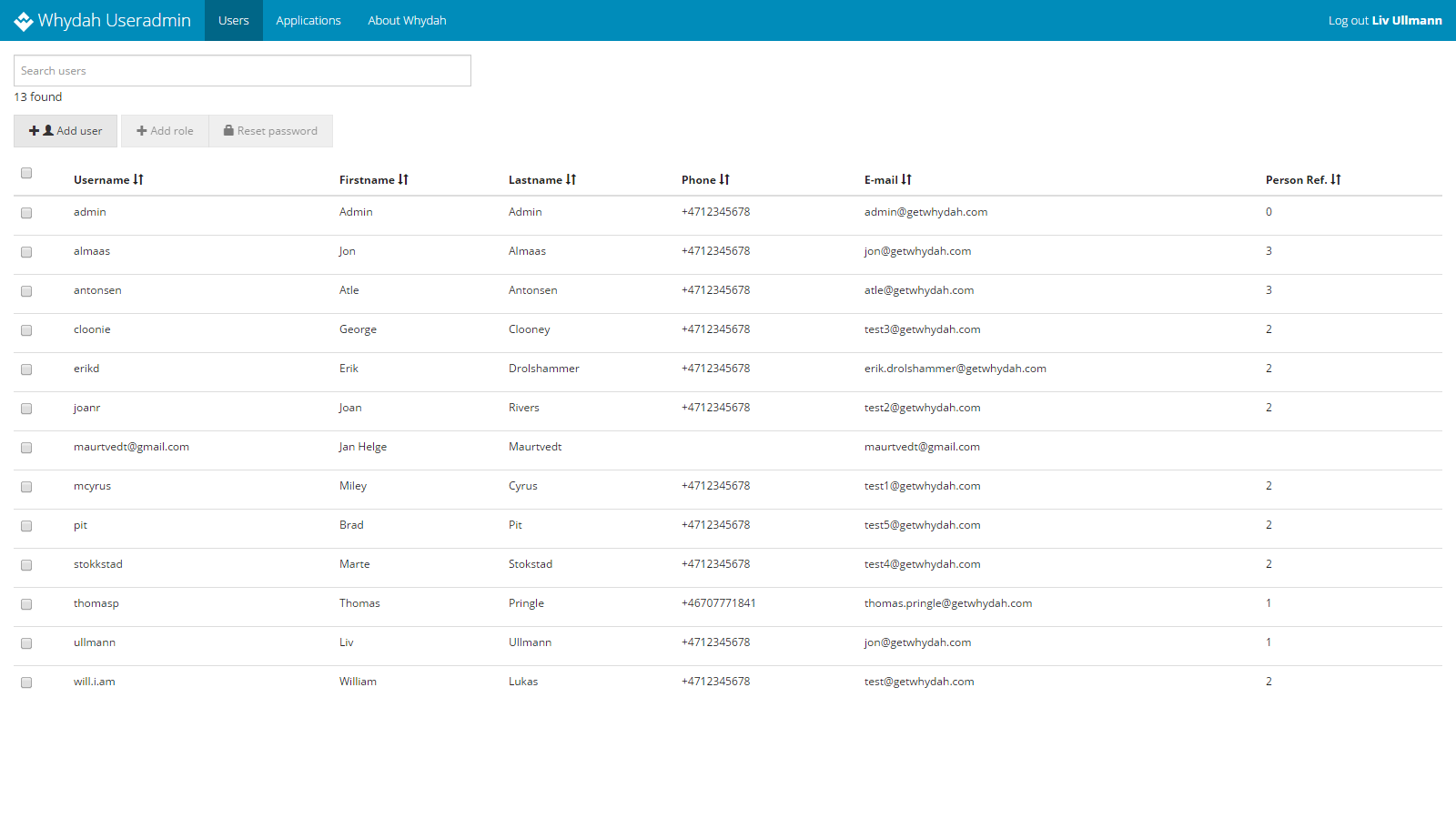Click phone number +46707771841
Image resolution: width=1456 pixels, height=819 pixels.
719,603
